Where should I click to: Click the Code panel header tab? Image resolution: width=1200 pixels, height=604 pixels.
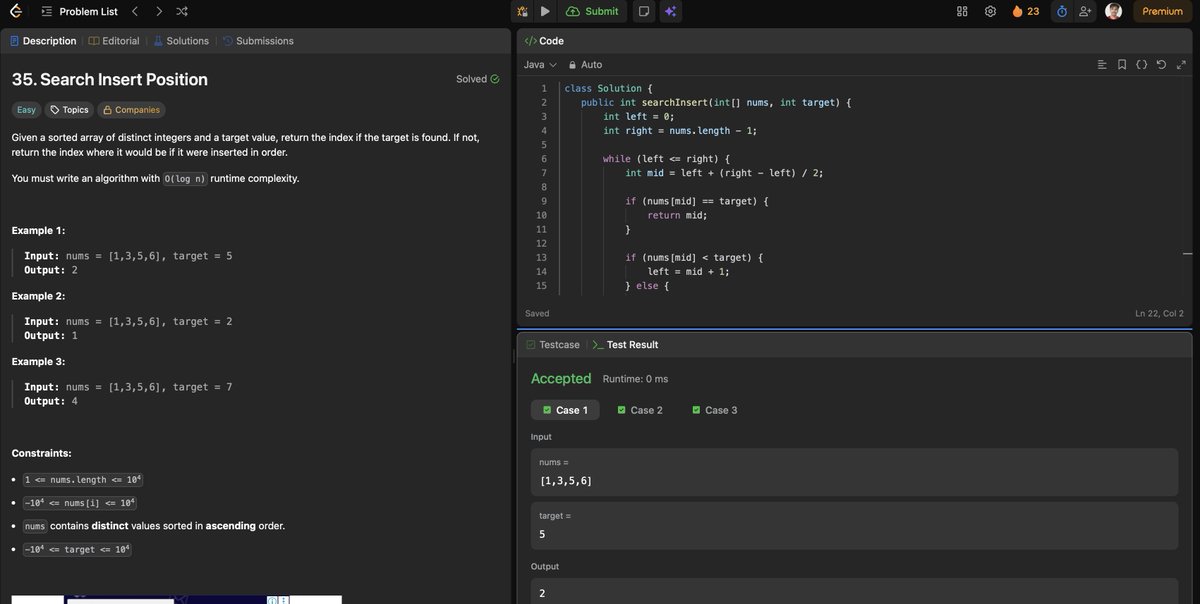coord(544,41)
